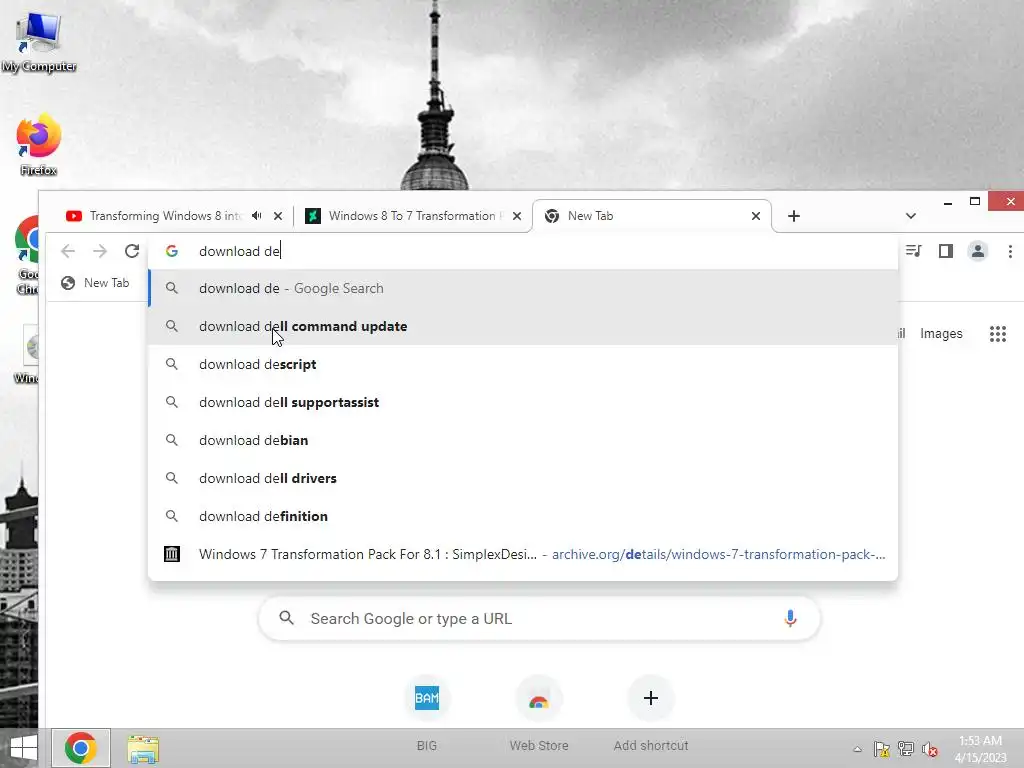1024x768 pixels.
Task: Choose 'download dell supportassist' suggestion
Action: (523, 402)
